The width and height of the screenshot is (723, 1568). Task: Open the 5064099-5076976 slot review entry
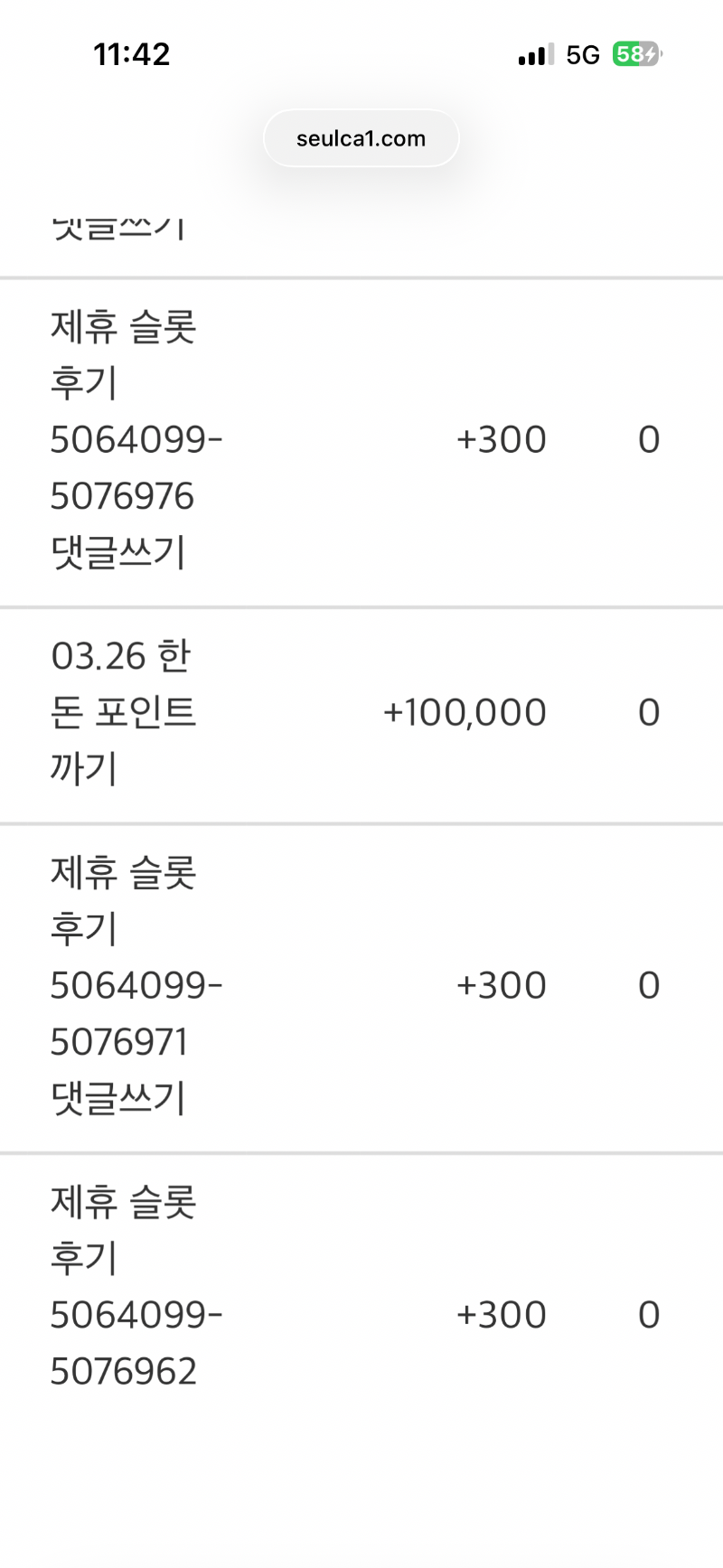pyautogui.click(x=136, y=440)
